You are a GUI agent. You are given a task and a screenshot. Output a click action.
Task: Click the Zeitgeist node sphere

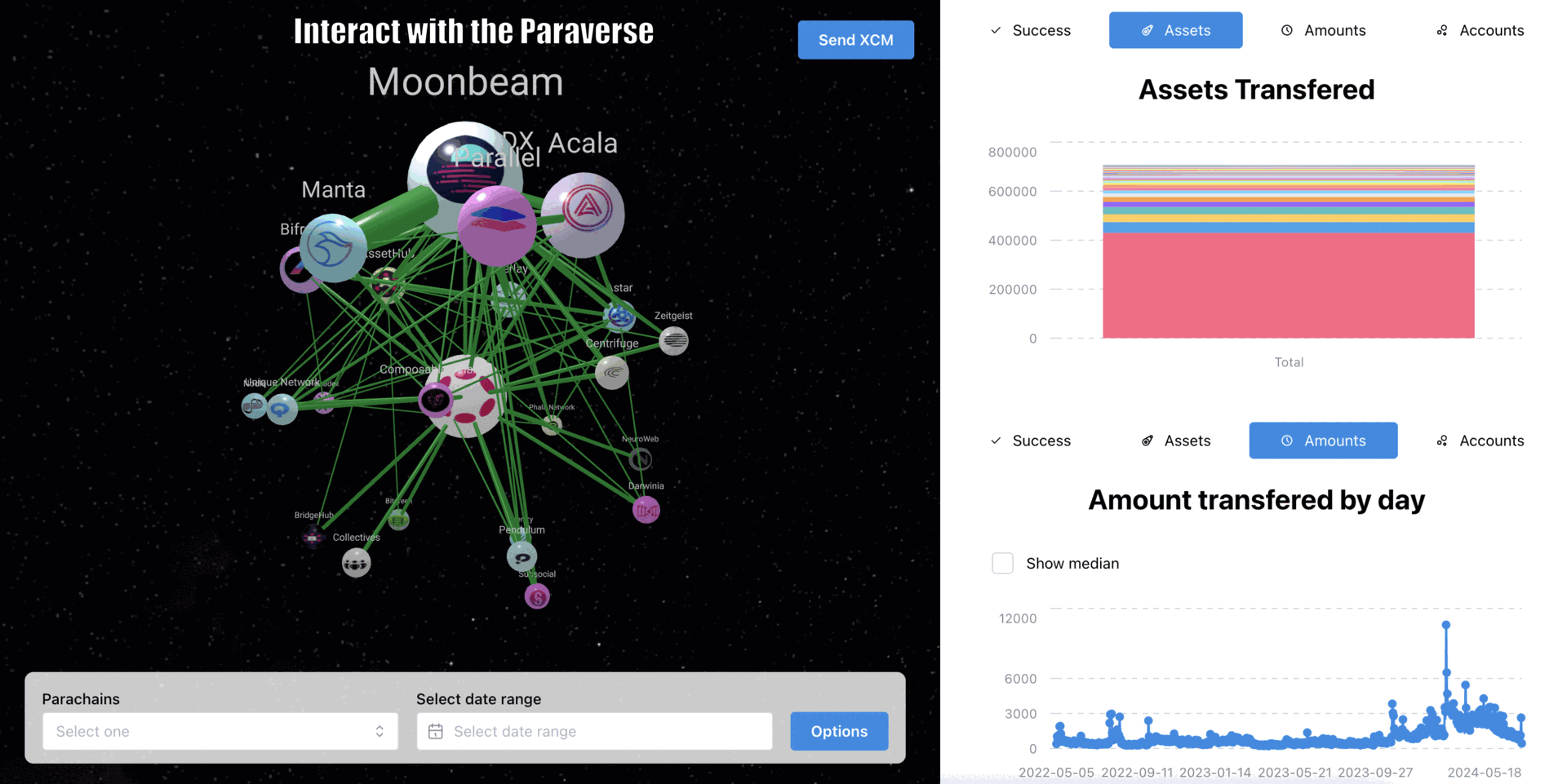tap(673, 340)
